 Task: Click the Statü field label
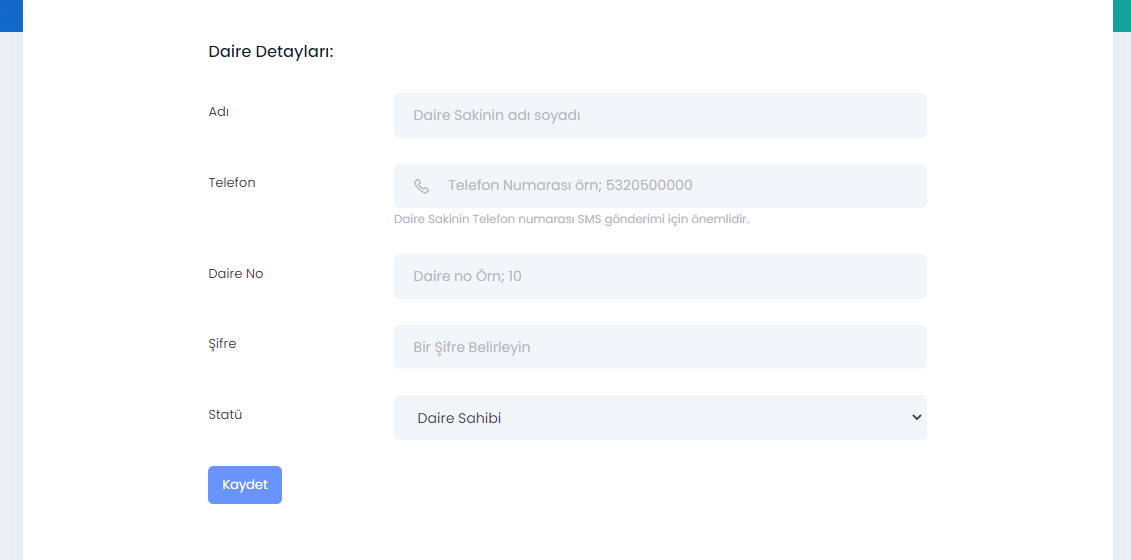(x=224, y=414)
